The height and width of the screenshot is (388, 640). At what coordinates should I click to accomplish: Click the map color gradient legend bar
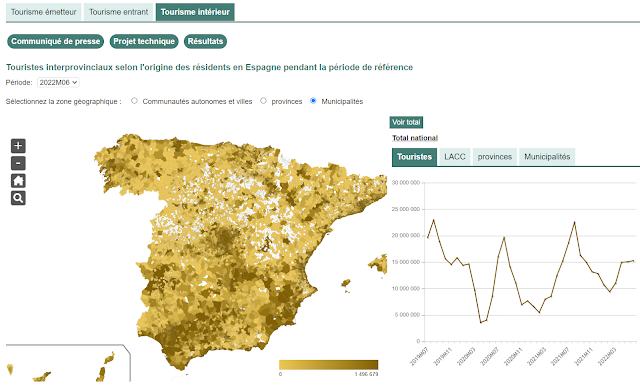pos(329,365)
